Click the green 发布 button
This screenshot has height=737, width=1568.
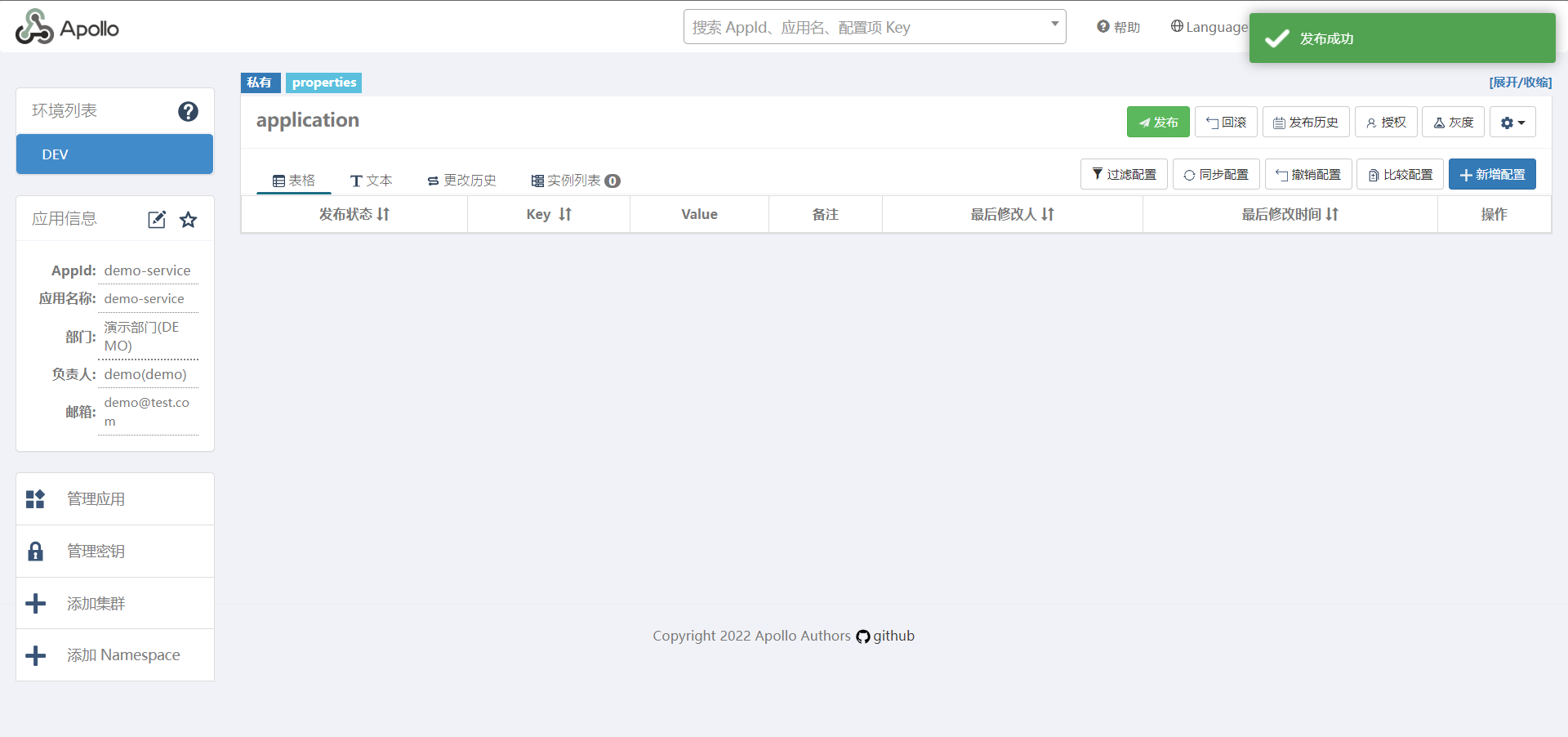click(x=1158, y=123)
